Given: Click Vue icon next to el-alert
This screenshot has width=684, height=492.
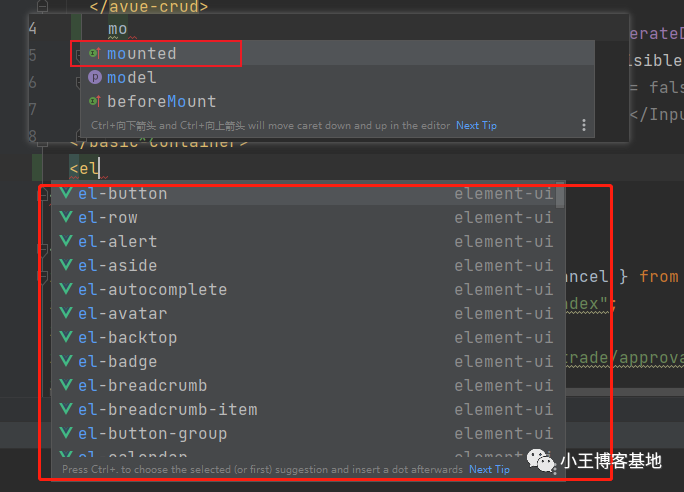Looking at the screenshot, I should tap(66, 241).
